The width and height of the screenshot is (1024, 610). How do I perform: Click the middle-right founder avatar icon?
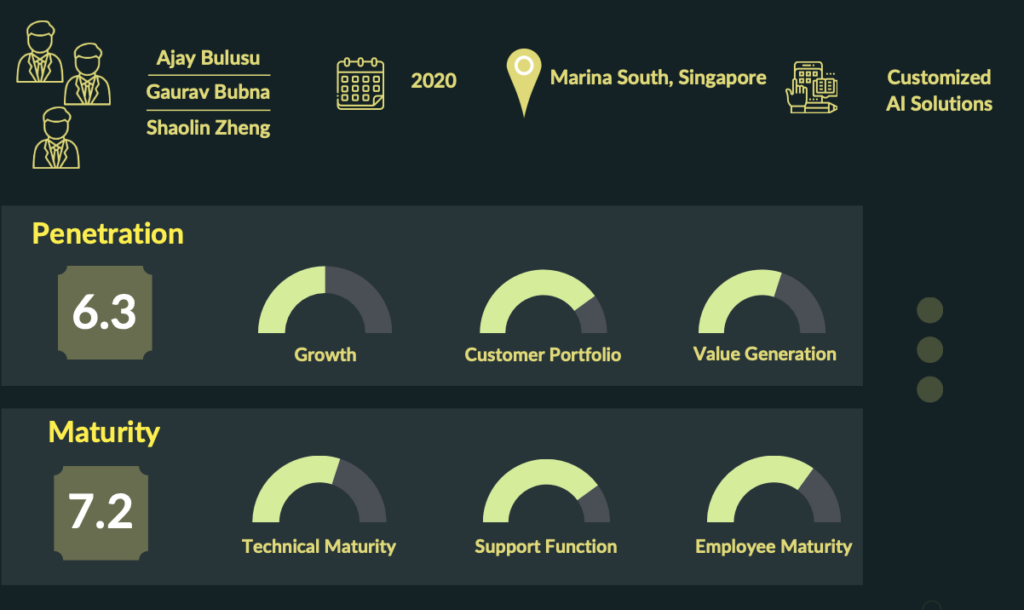(x=88, y=74)
